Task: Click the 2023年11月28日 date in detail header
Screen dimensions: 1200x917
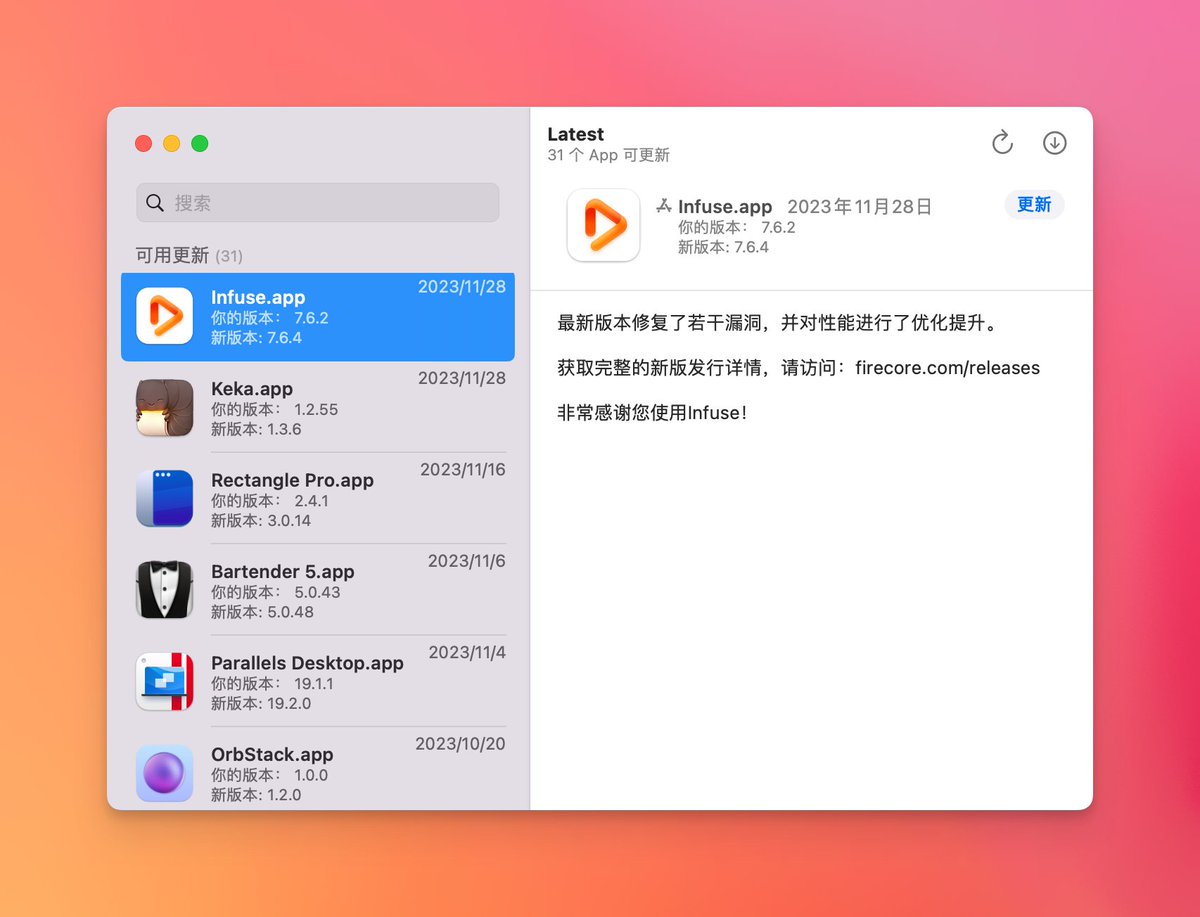Action: [x=860, y=206]
